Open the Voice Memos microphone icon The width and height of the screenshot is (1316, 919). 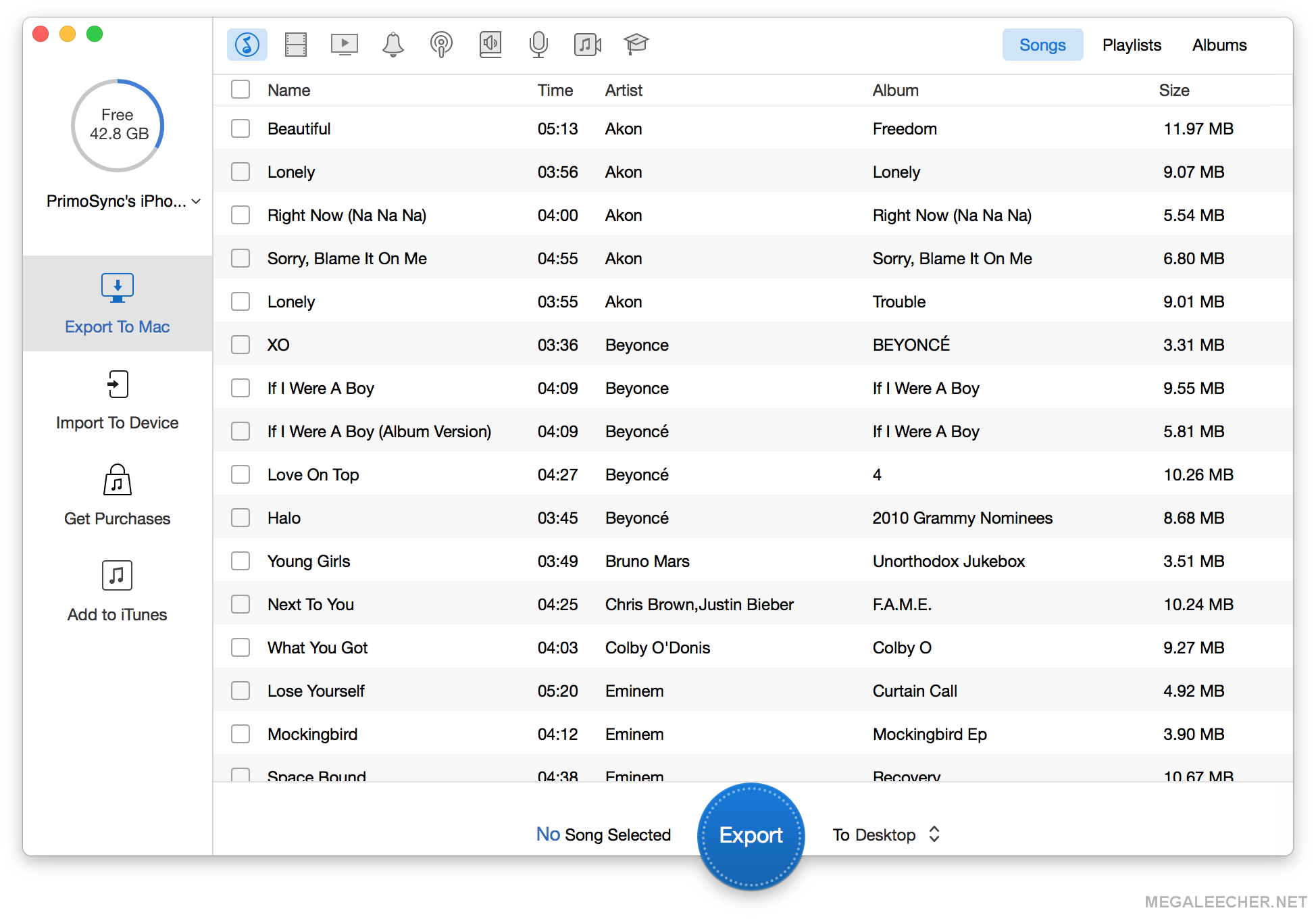538,45
